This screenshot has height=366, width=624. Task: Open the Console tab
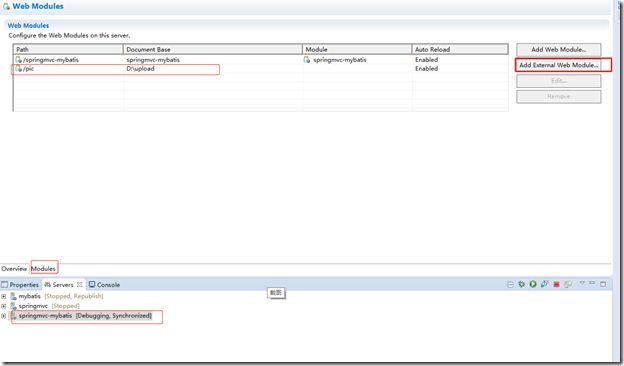[104, 284]
